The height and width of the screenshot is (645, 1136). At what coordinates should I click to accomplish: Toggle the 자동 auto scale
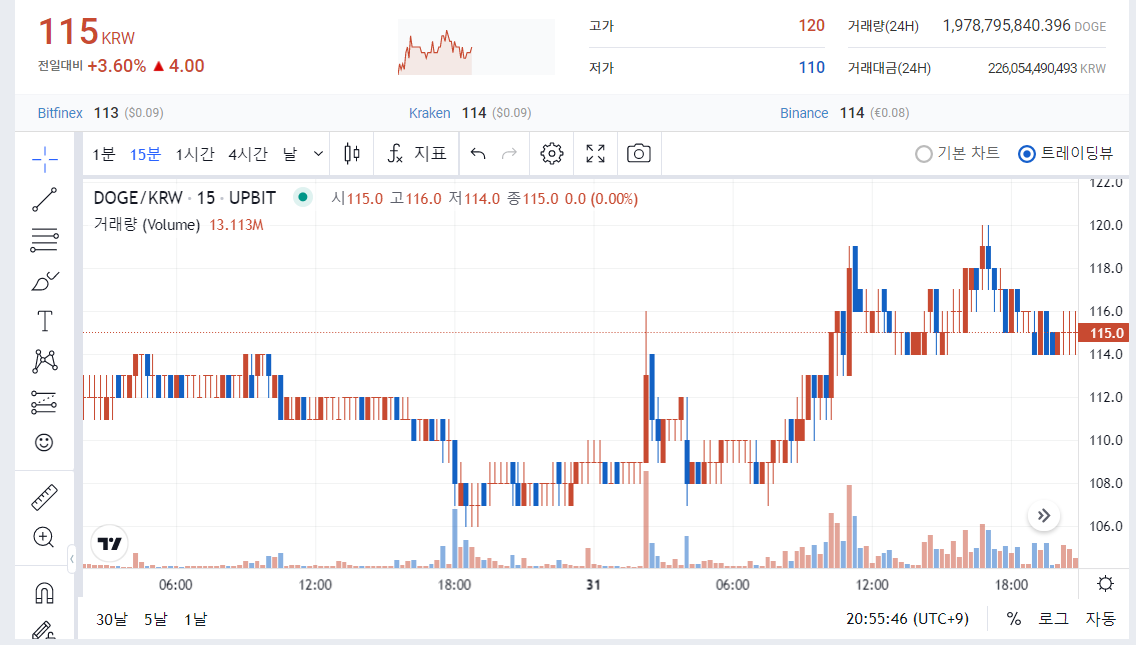1100,619
